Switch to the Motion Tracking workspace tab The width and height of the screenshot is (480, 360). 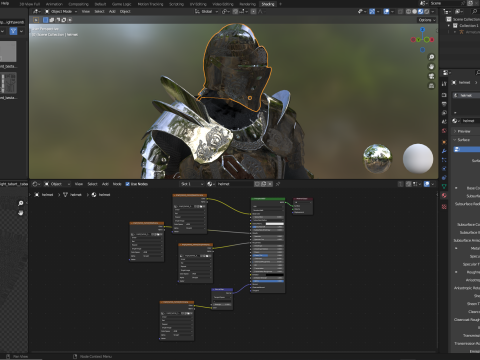[150, 4]
